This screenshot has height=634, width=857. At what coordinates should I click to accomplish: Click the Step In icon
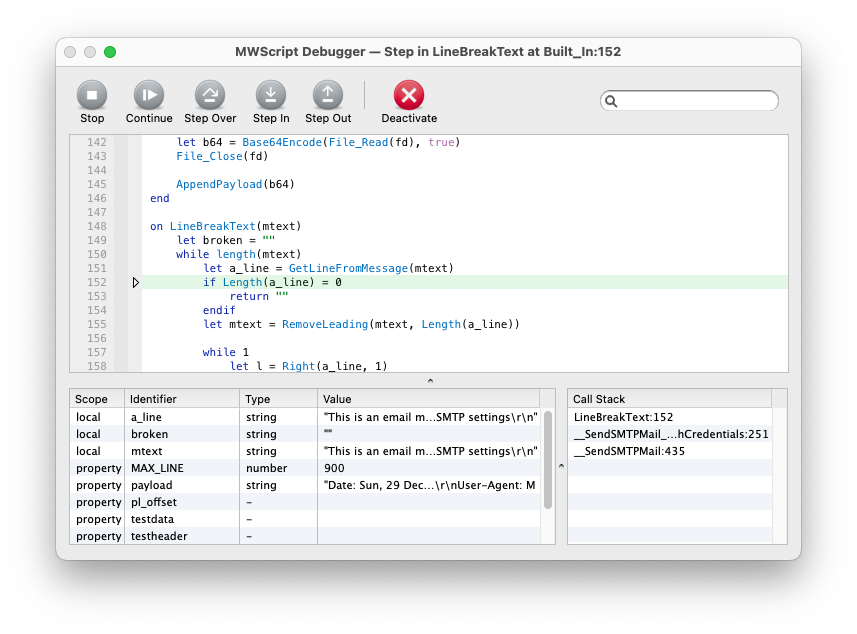pyautogui.click(x=271, y=96)
